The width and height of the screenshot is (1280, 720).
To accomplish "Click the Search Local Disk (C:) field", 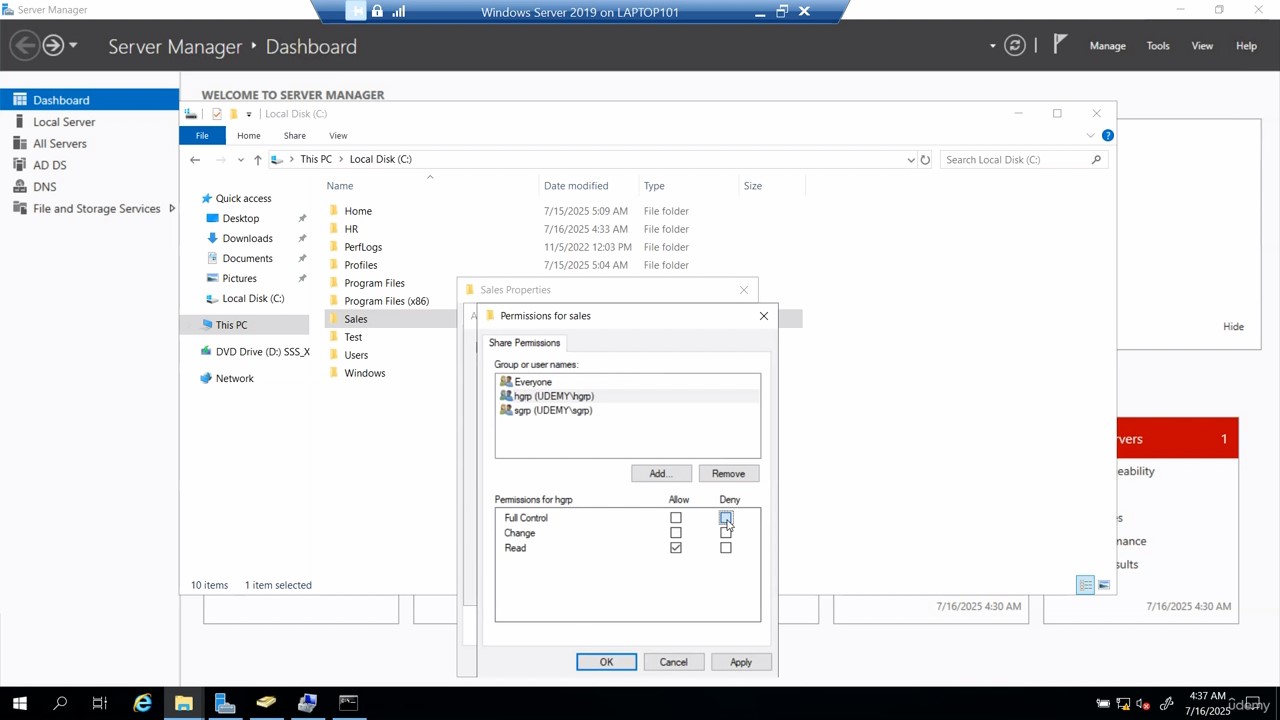I will pyautogui.click(x=1023, y=160).
